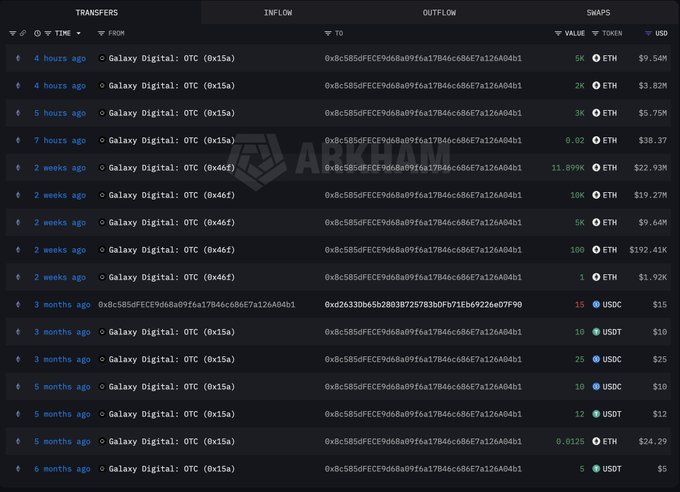Open the VALUE column filter
The width and height of the screenshot is (680, 492).
pyautogui.click(x=558, y=33)
